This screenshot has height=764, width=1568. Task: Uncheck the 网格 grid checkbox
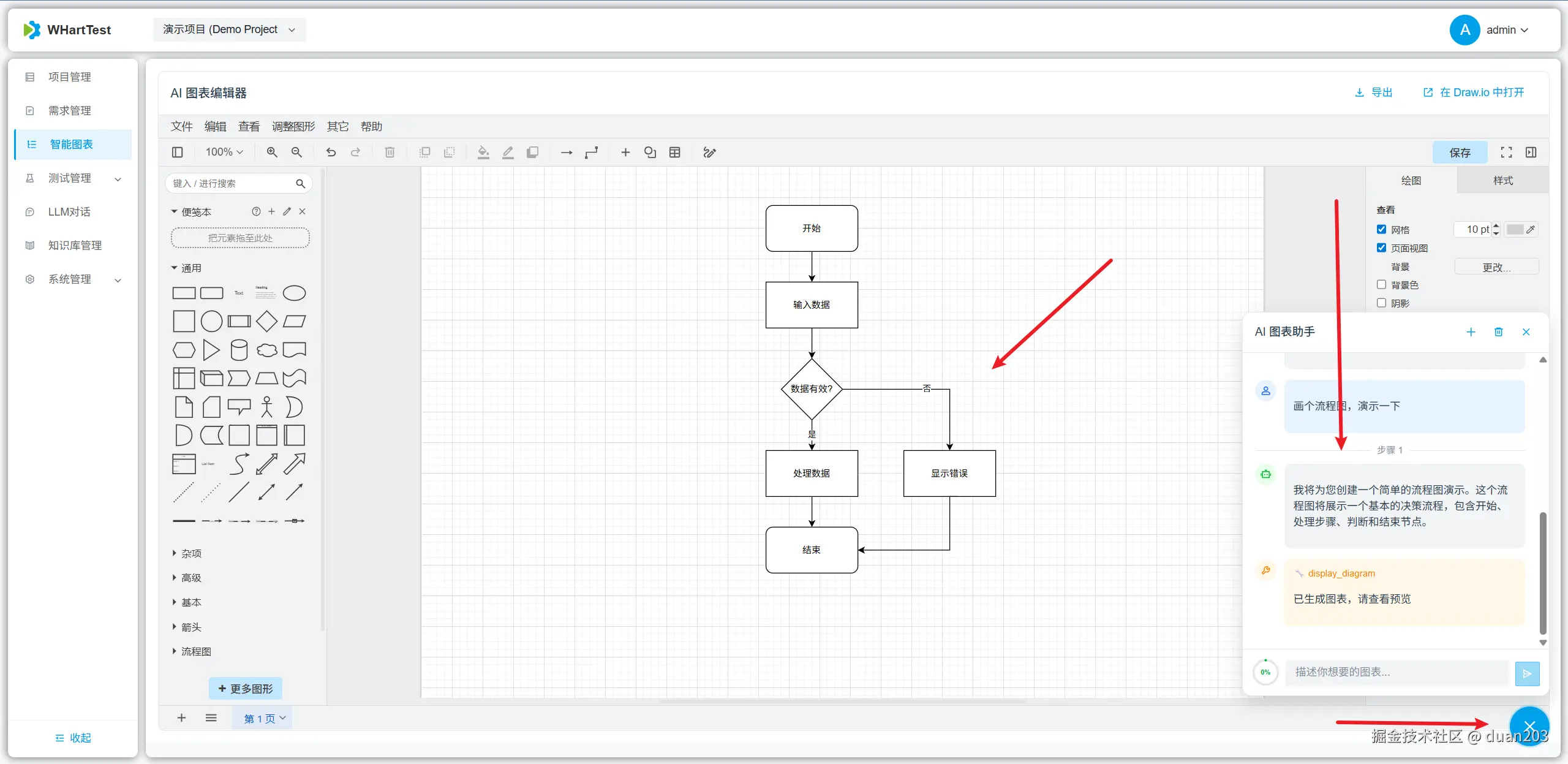(1381, 229)
